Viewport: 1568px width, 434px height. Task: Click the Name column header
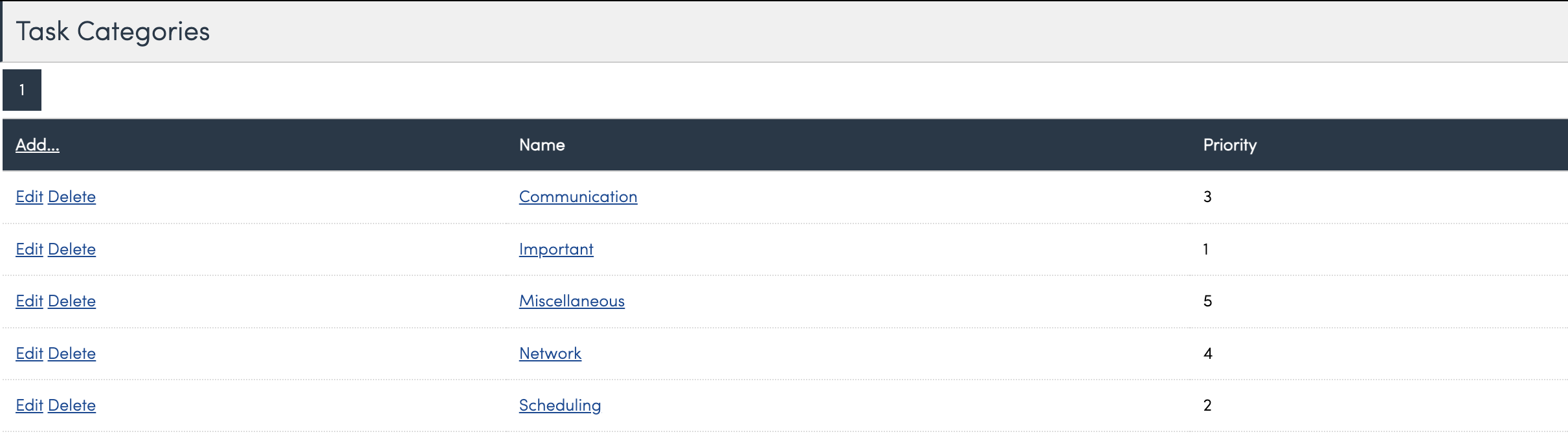pos(542,144)
